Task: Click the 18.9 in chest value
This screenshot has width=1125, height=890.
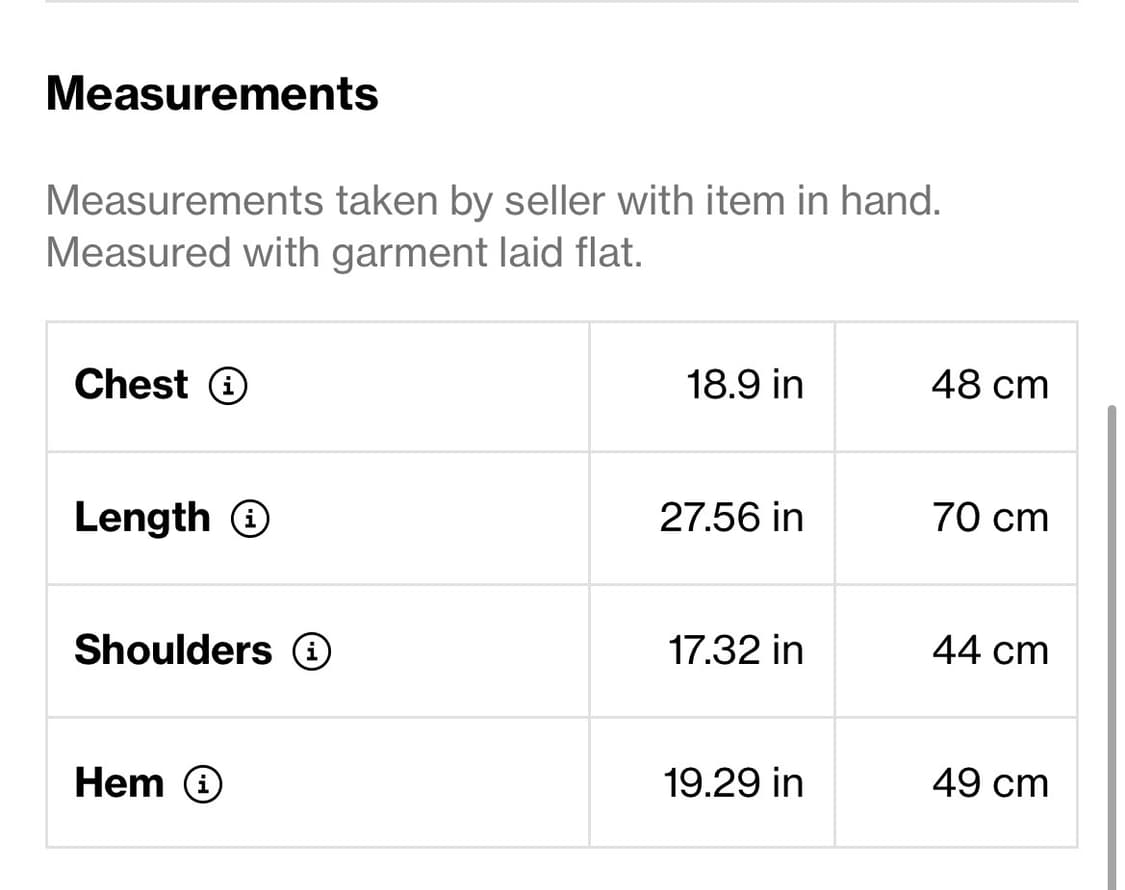Action: [x=744, y=384]
